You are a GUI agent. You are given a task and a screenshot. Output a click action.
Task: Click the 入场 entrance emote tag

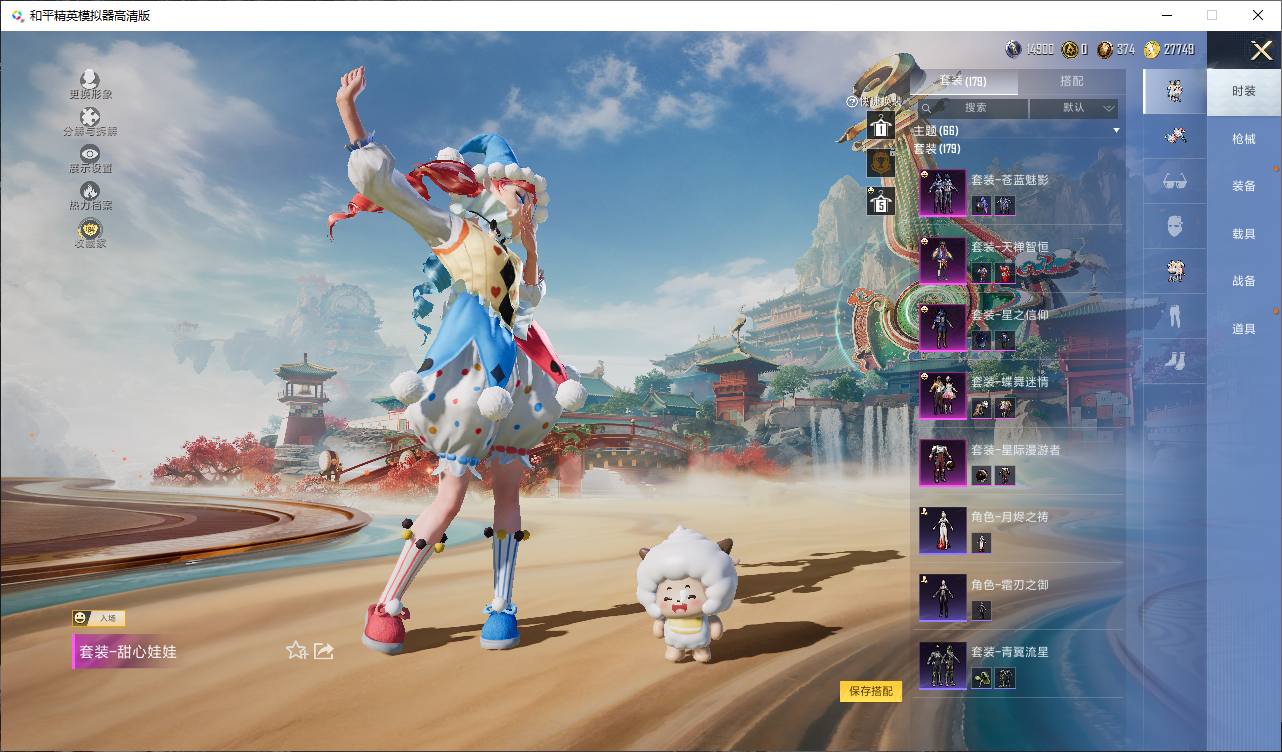pos(98,618)
